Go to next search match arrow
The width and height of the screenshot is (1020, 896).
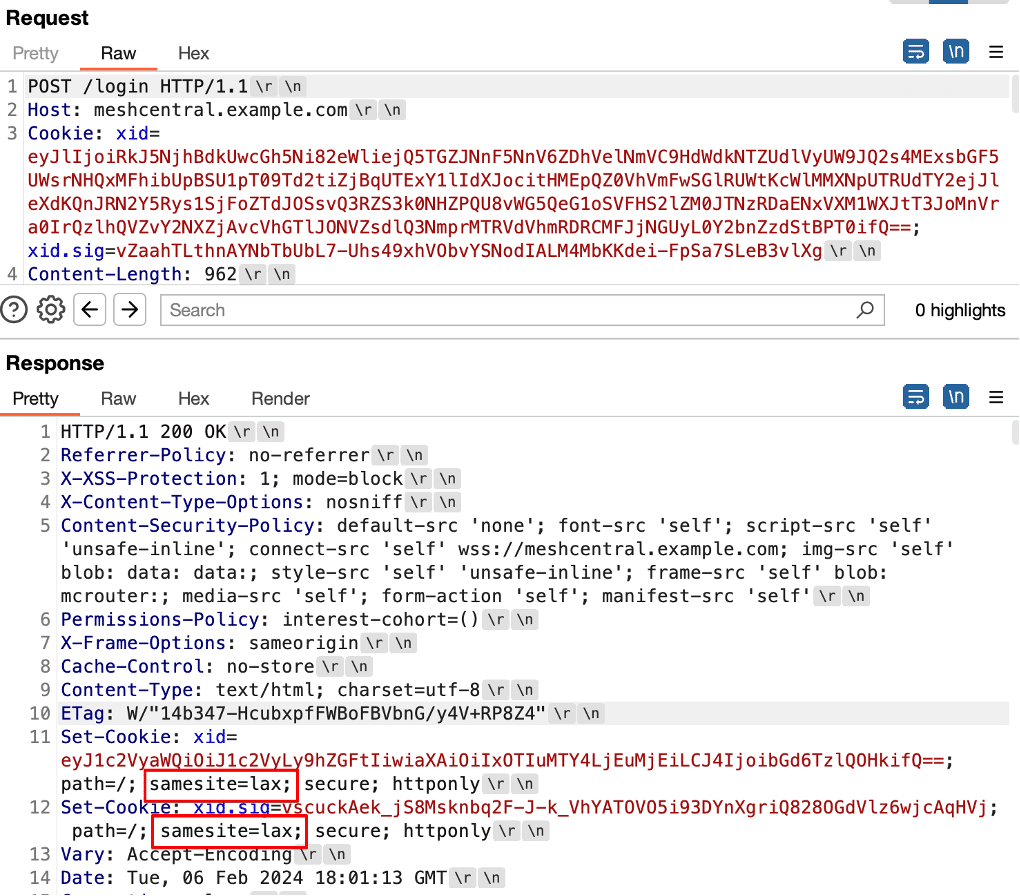click(129, 310)
